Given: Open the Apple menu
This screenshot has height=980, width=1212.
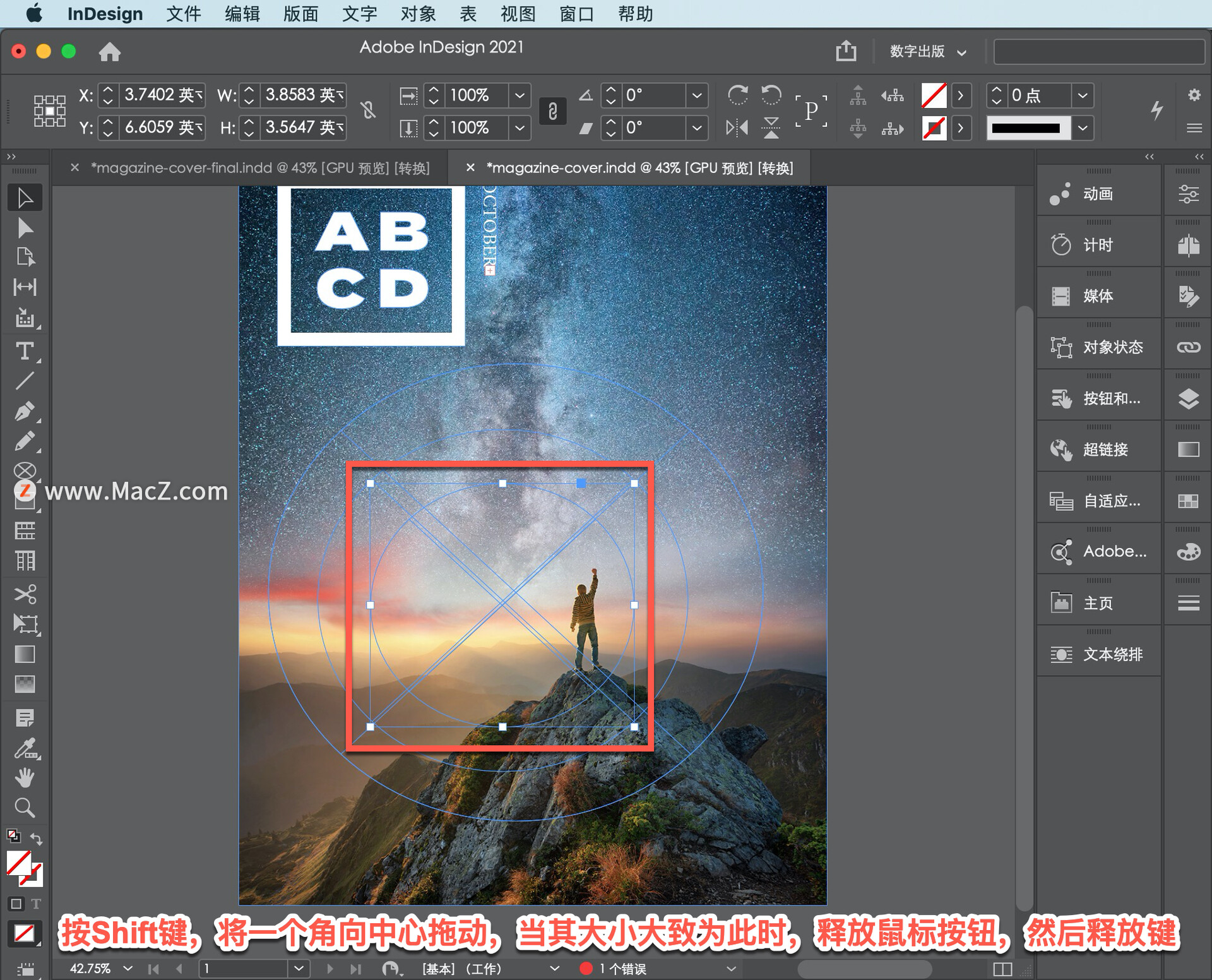Looking at the screenshot, I should [x=33, y=13].
